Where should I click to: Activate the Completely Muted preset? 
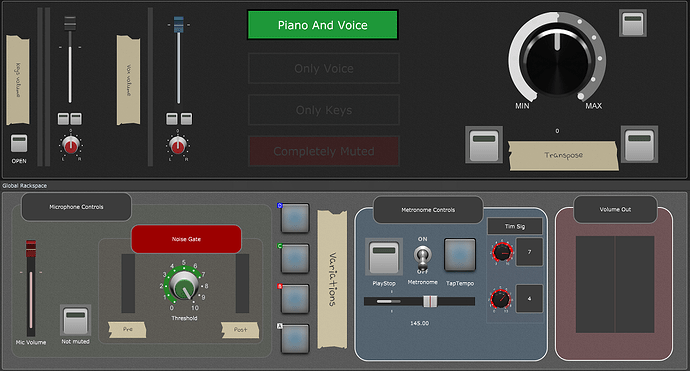click(x=324, y=151)
